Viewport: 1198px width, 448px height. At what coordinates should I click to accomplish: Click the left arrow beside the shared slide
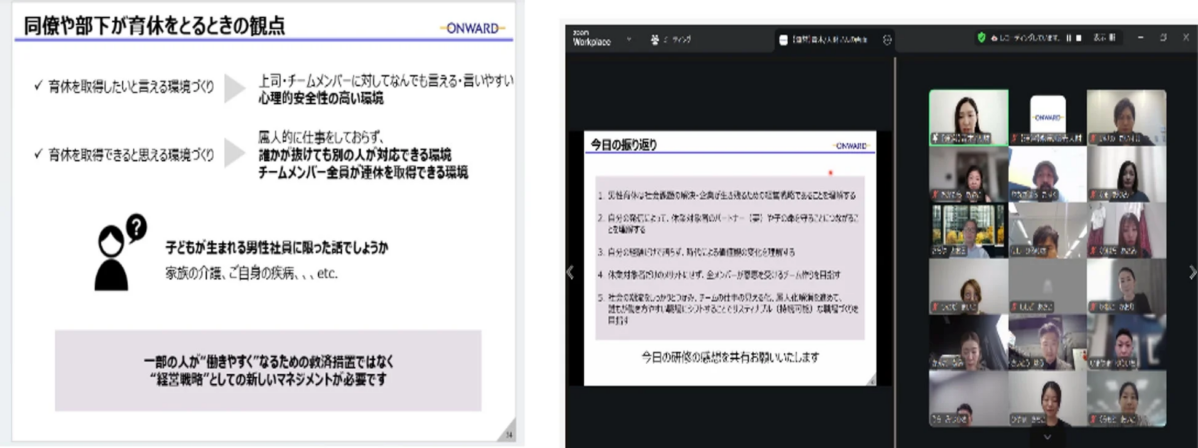(x=569, y=271)
